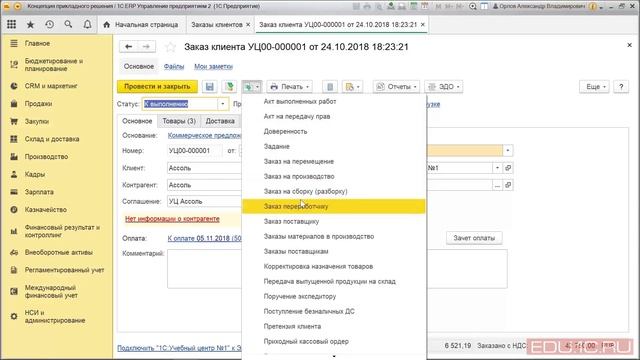Open the create-based-on dropdown button
Image resolution: width=640 pixels, height=360 pixels.
(x=251, y=87)
